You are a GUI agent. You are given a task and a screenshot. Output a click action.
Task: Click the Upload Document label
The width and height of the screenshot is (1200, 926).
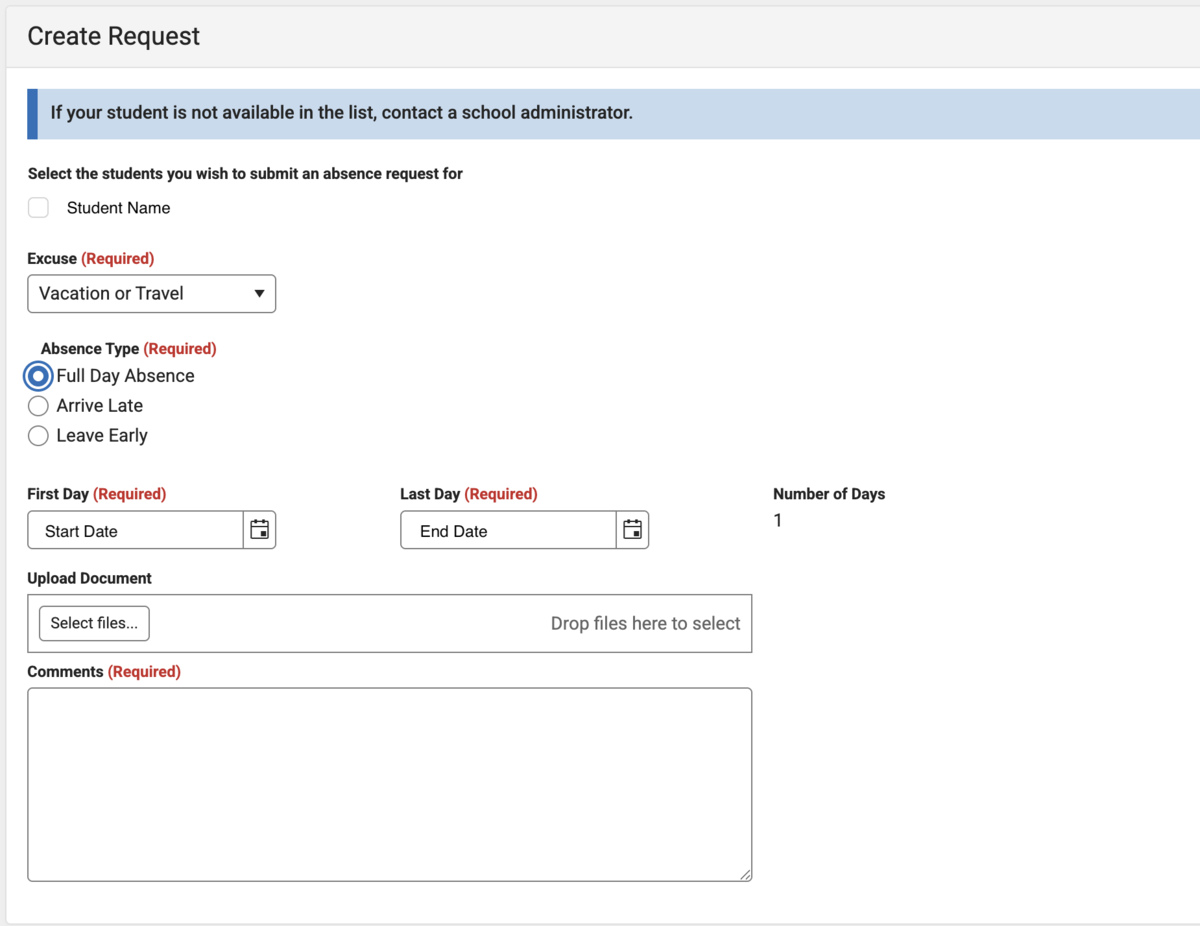tap(89, 579)
